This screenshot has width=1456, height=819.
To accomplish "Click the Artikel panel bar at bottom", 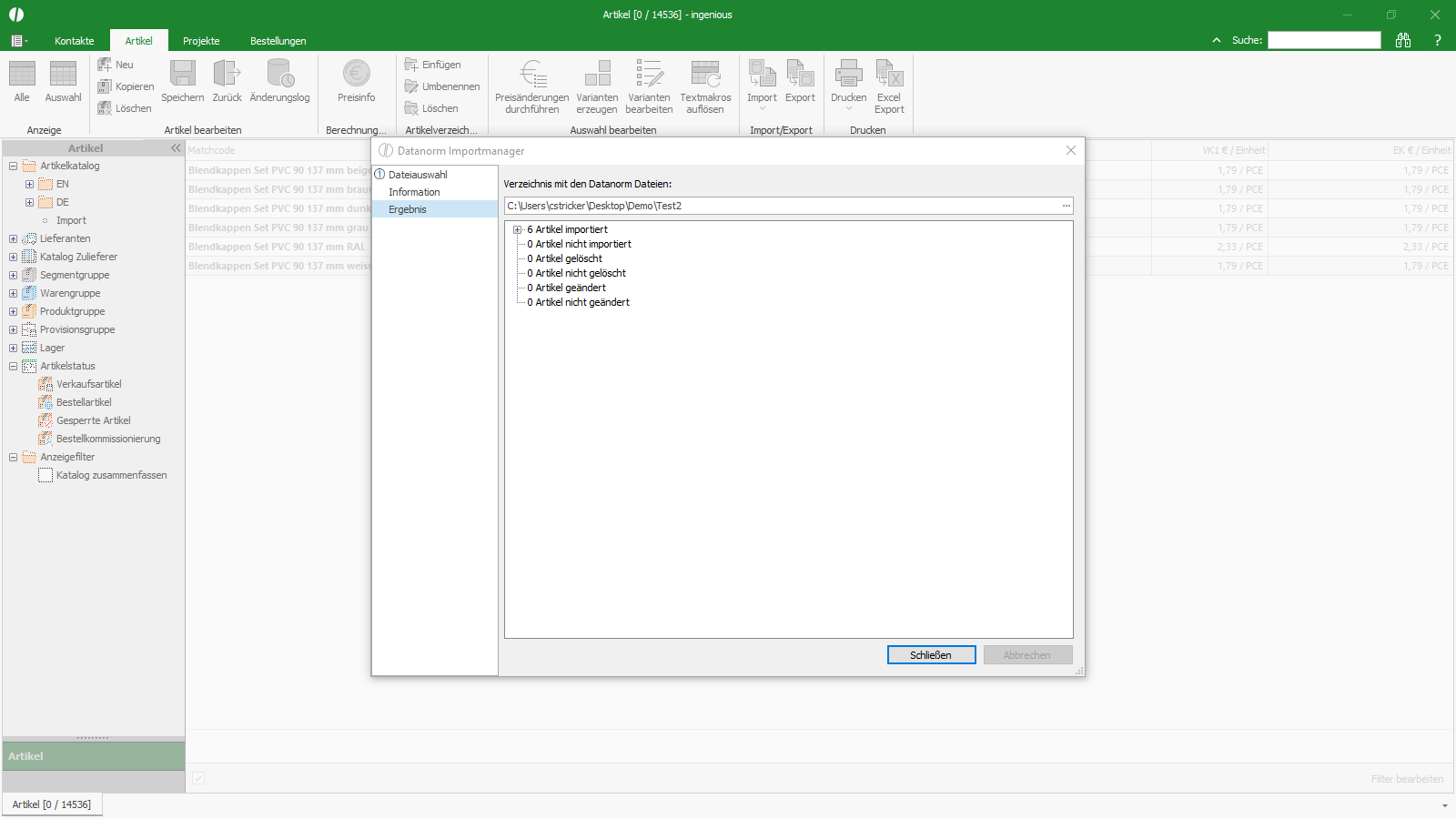I will point(94,756).
